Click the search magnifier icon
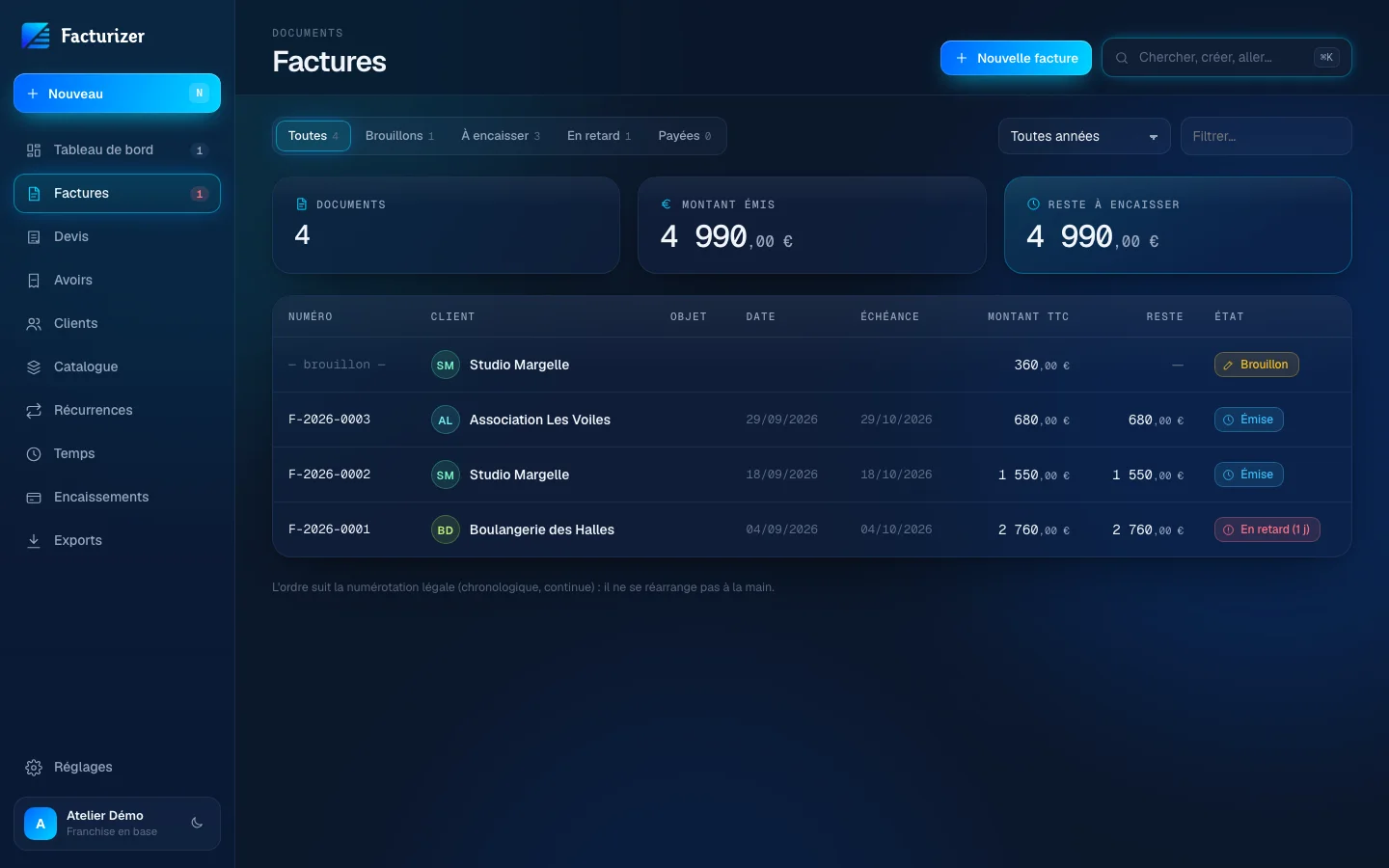 [x=1122, y=58]
